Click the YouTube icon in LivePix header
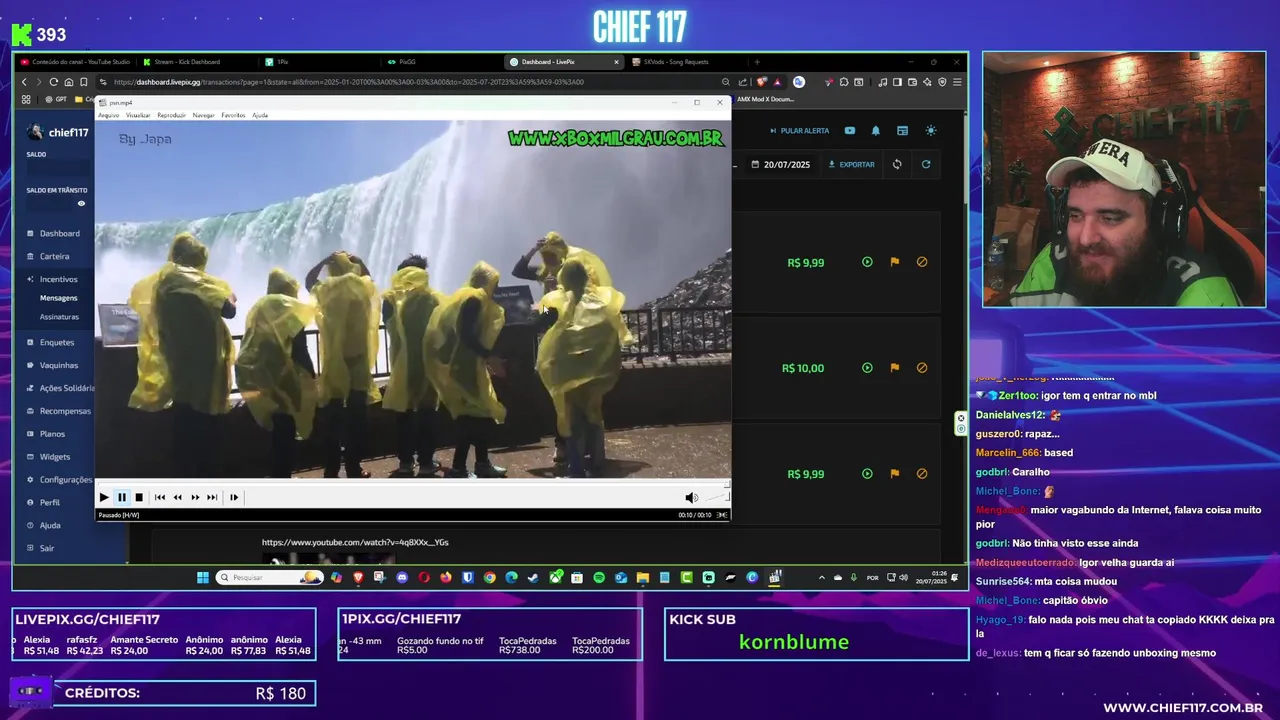Image resolution: width=1280 pixels, height=720 pixels. tap(850, 131)
